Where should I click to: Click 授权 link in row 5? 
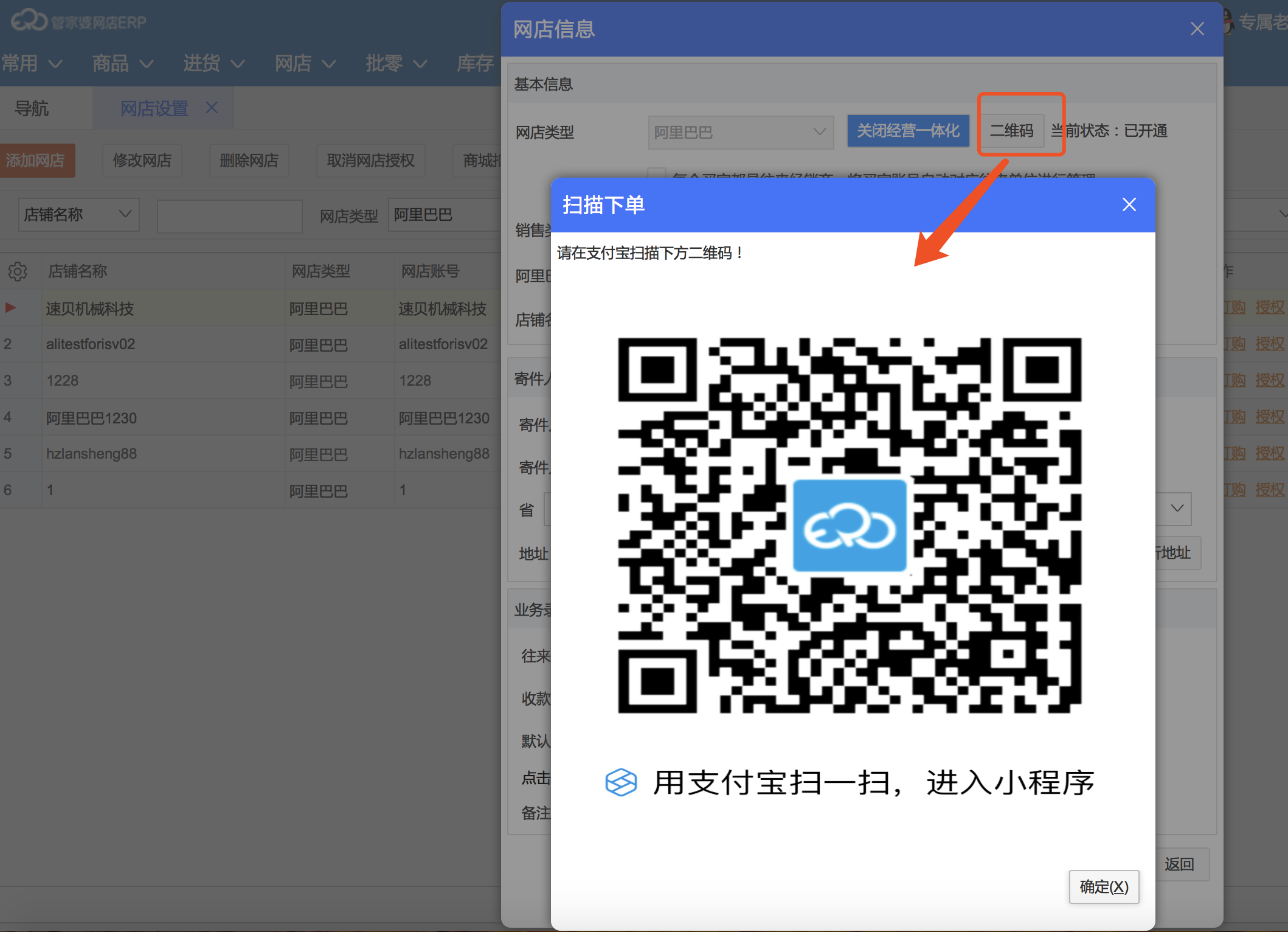pyautogui.click(x=1270, y=453)
